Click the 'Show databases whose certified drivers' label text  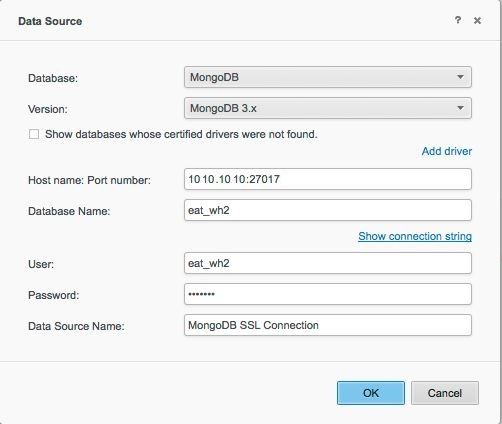tap(181, 134)
